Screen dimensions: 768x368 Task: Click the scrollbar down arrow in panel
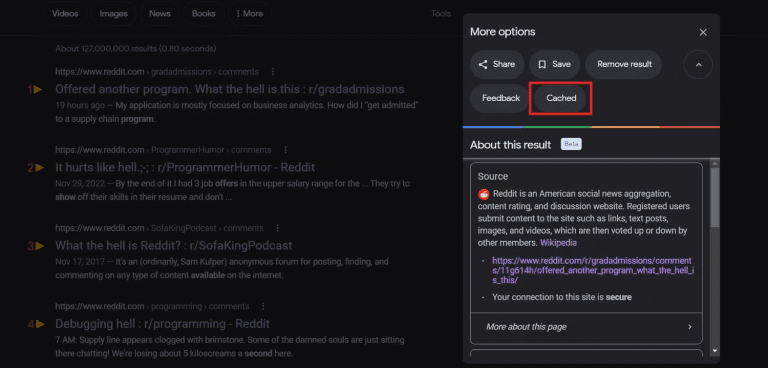[715, 351]
